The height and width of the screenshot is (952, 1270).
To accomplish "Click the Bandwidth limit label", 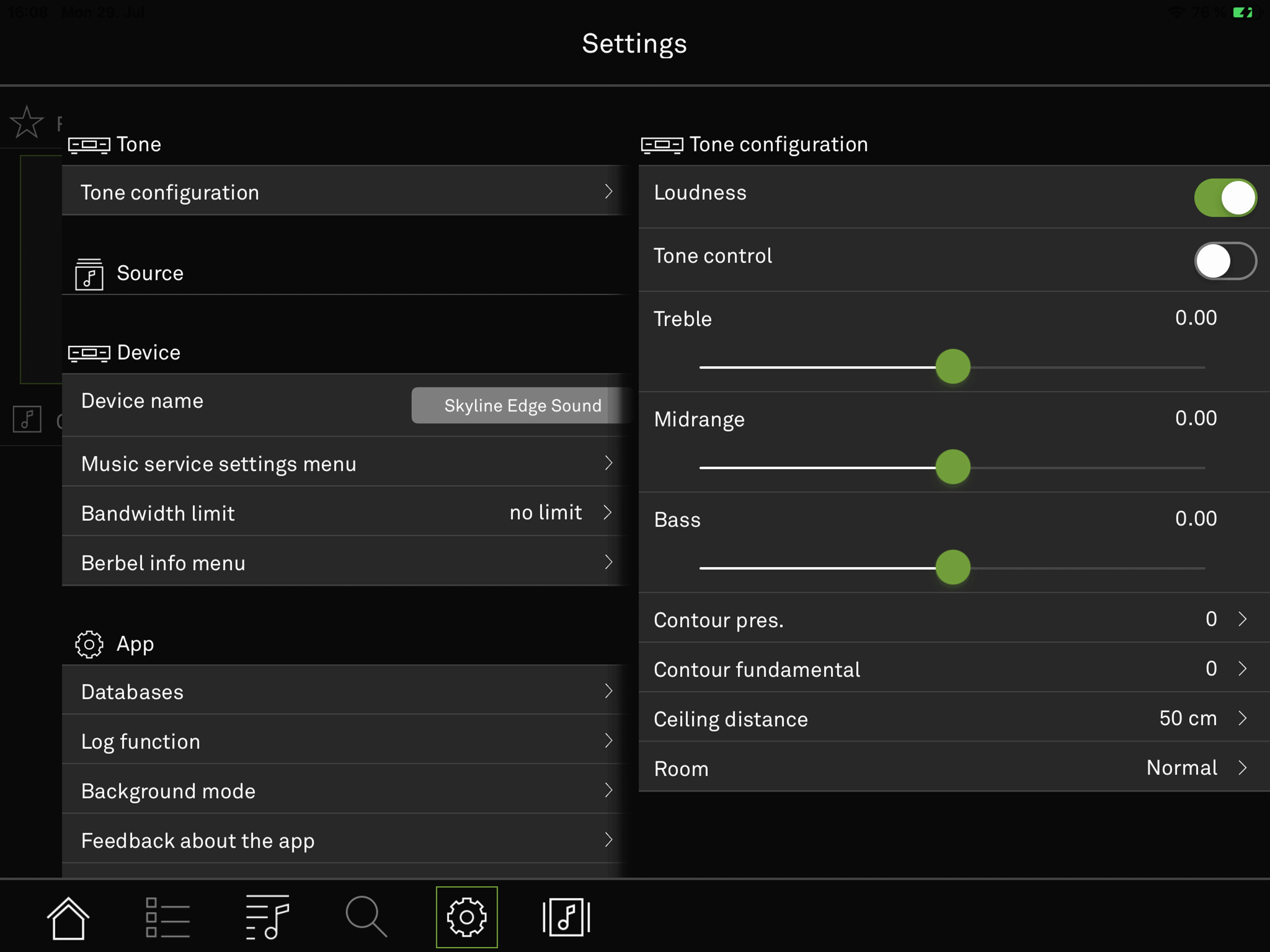I will [158, 513].
